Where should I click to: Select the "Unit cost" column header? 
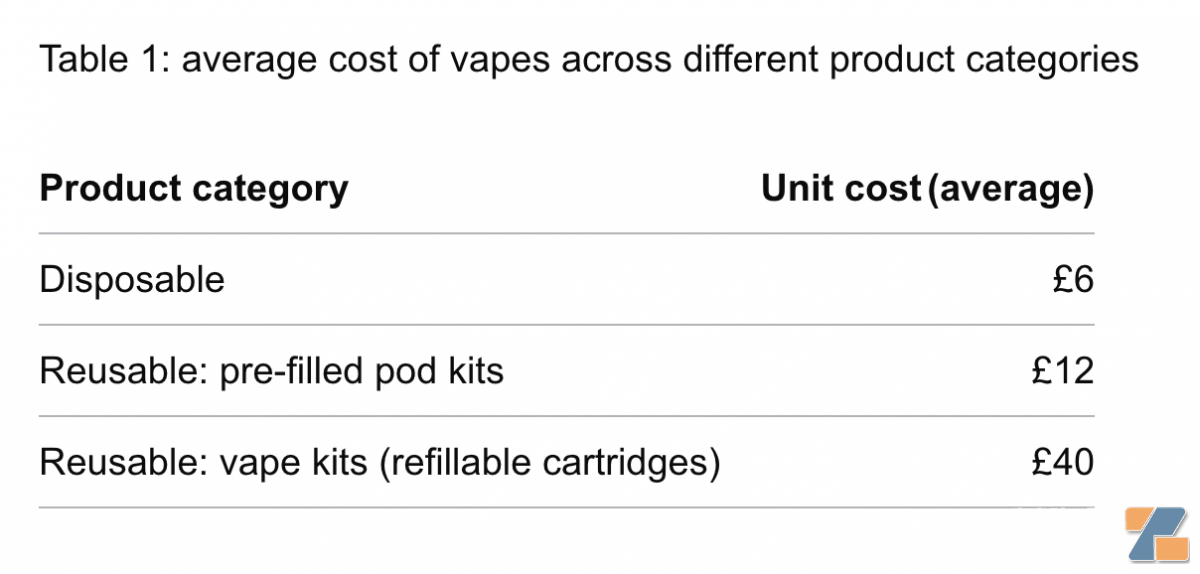840,188
